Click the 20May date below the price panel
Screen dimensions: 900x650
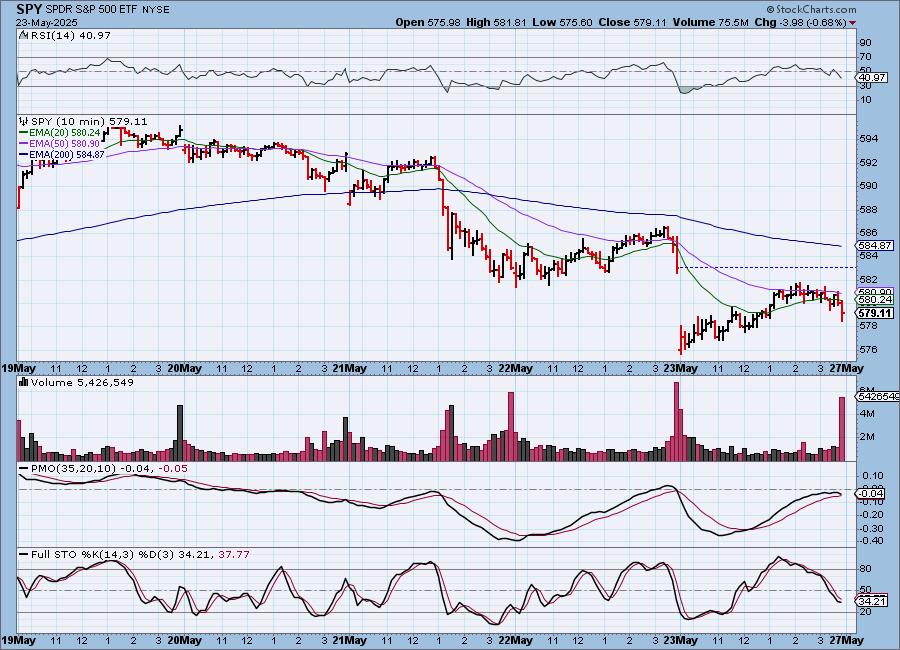tap(184, 369)
